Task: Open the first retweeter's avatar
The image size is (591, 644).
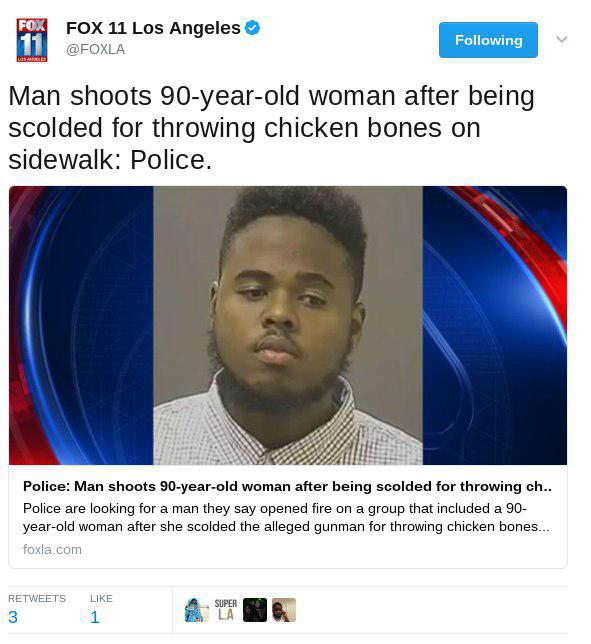Action: point(197,610)
